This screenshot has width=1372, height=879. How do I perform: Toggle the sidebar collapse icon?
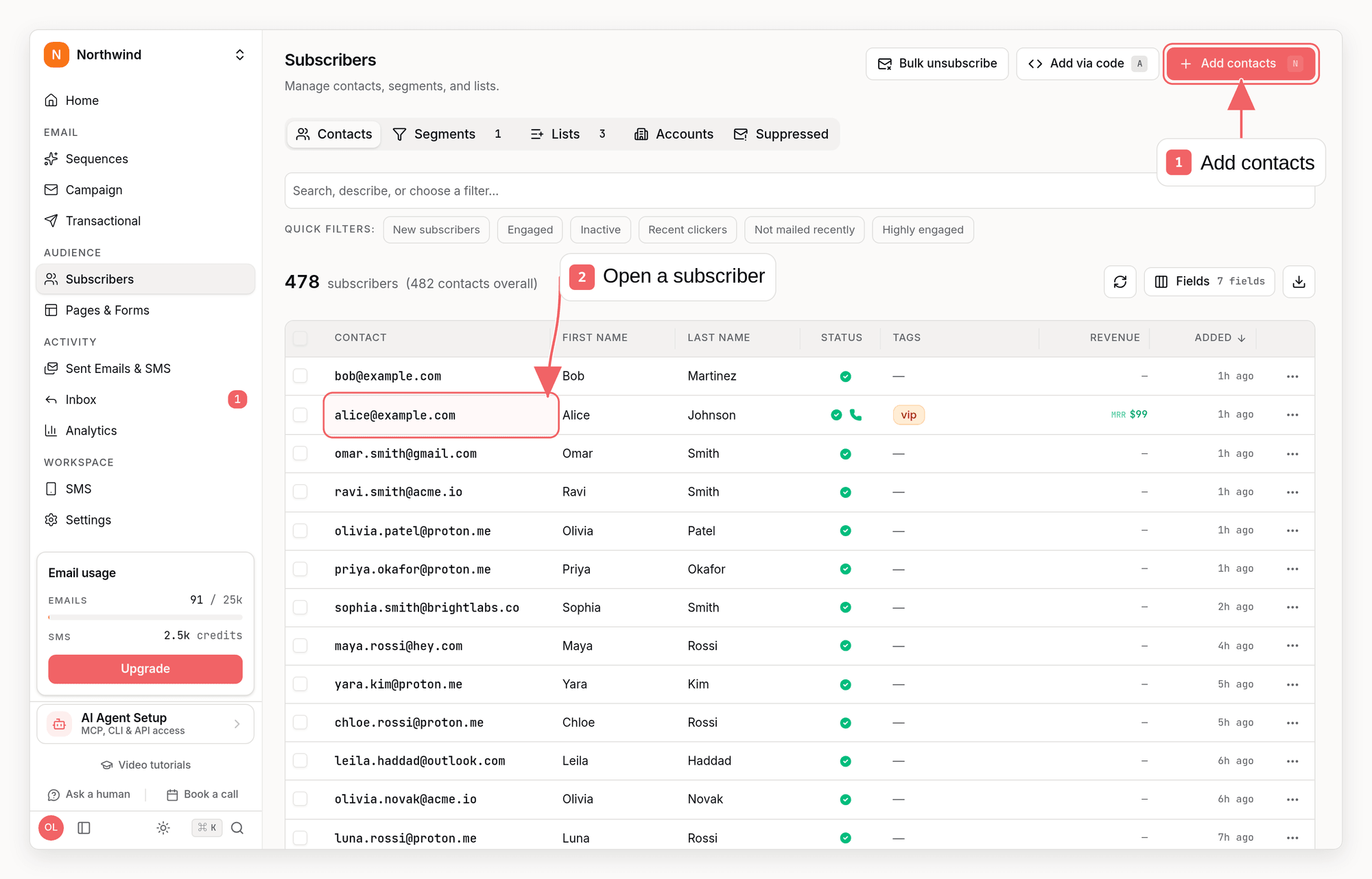(84, 828)
